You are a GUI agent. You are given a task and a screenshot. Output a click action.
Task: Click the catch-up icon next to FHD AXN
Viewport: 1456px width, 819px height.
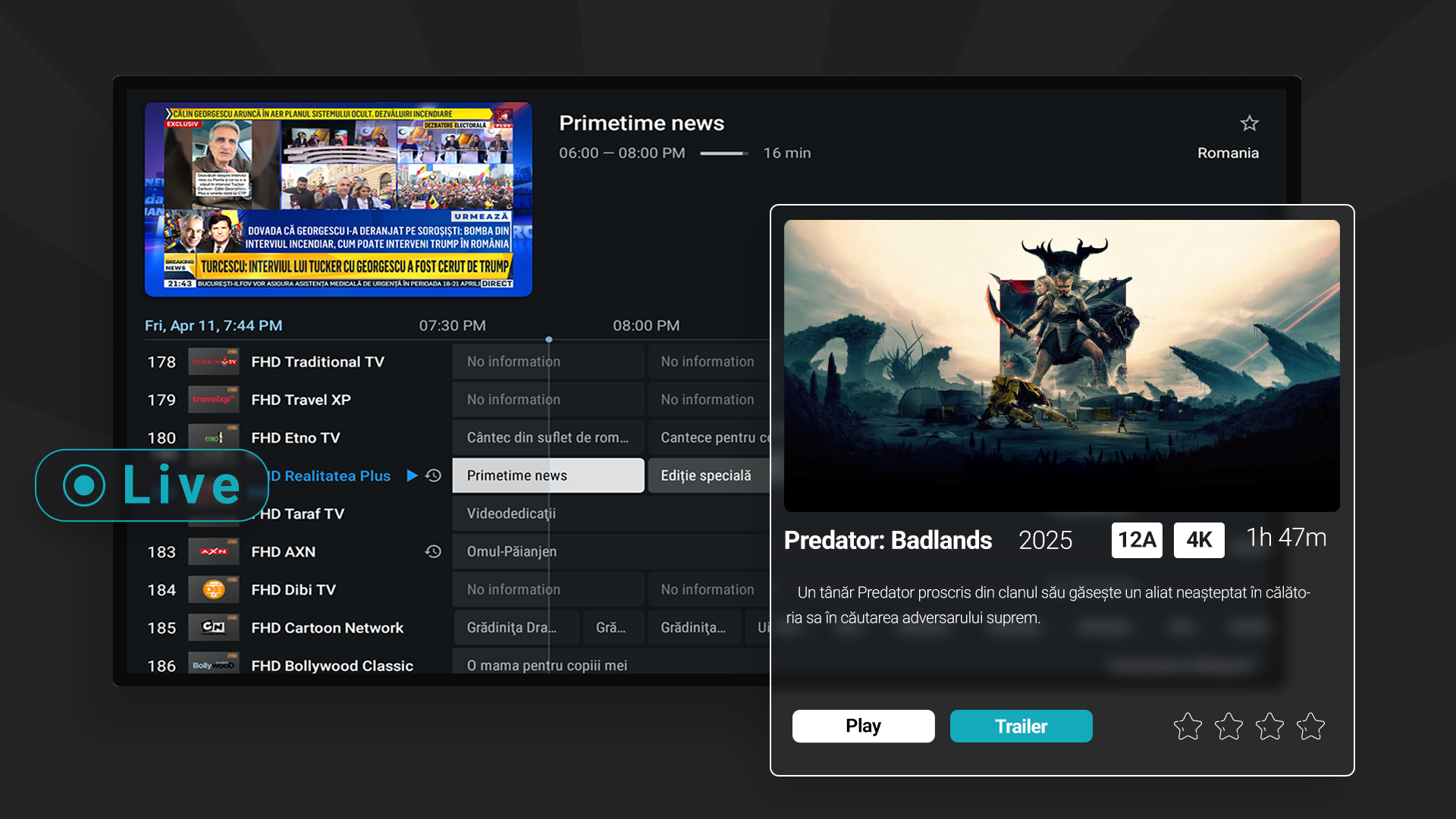(432, 551)
